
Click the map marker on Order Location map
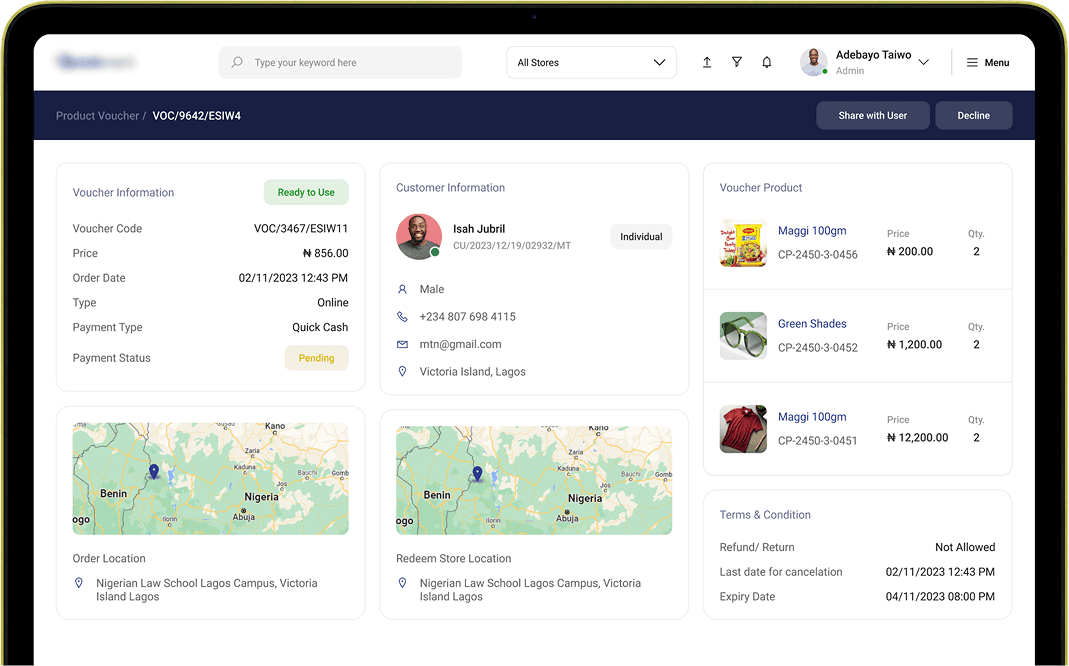pyautogui.click(x=154, y=471)
